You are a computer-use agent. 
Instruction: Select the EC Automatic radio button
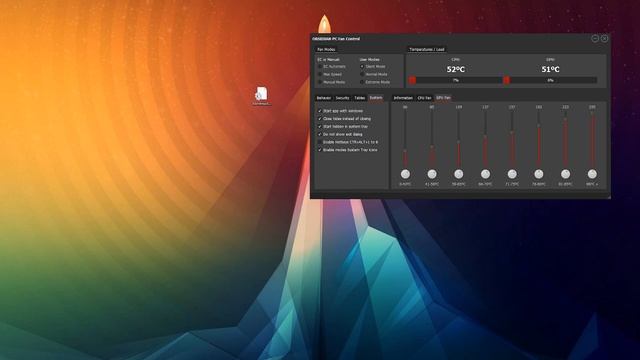coord(320,67)
